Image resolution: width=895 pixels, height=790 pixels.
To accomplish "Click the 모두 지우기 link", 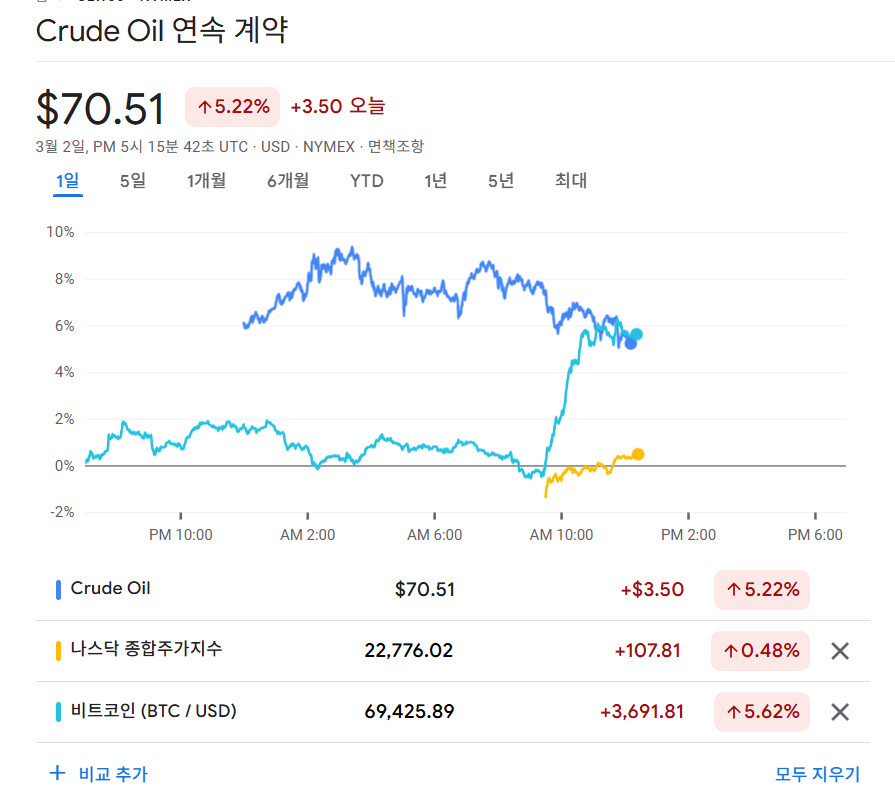I will (x=817, y=774).
